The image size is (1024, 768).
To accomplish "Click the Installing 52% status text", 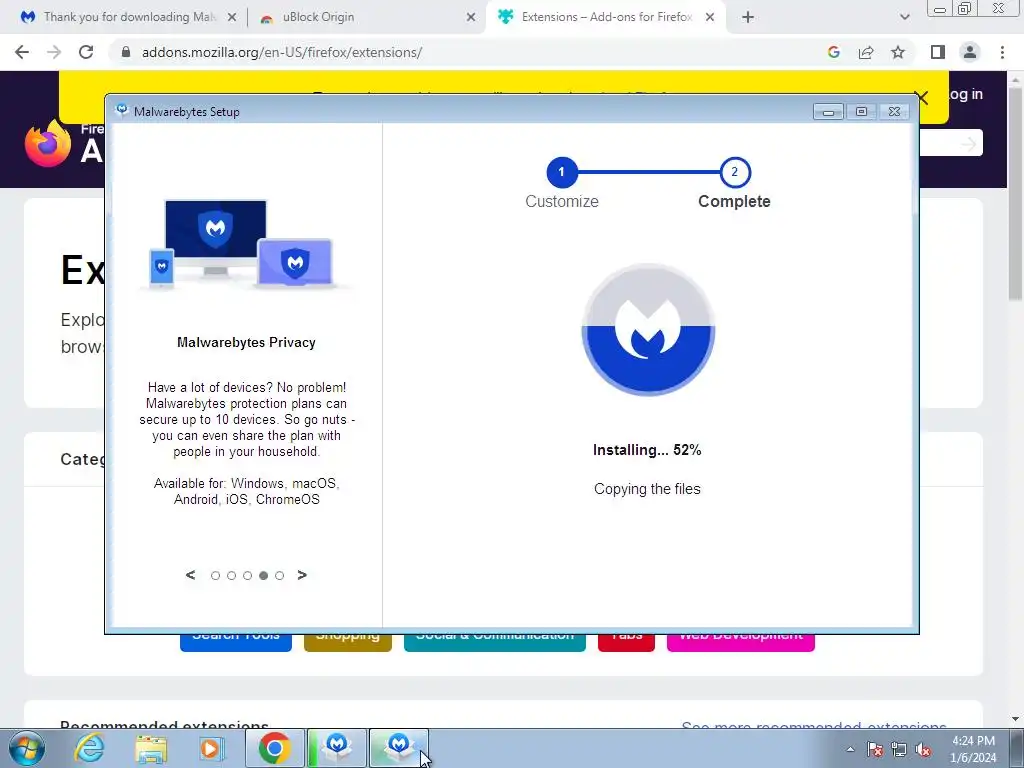I will coord(647,450).
